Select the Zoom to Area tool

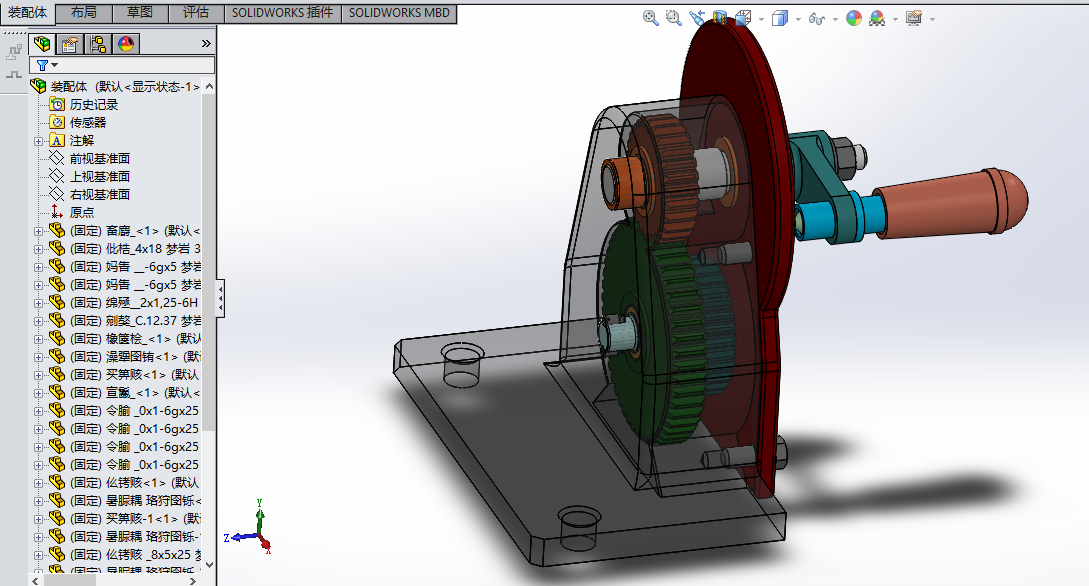(x=673, y=18)
